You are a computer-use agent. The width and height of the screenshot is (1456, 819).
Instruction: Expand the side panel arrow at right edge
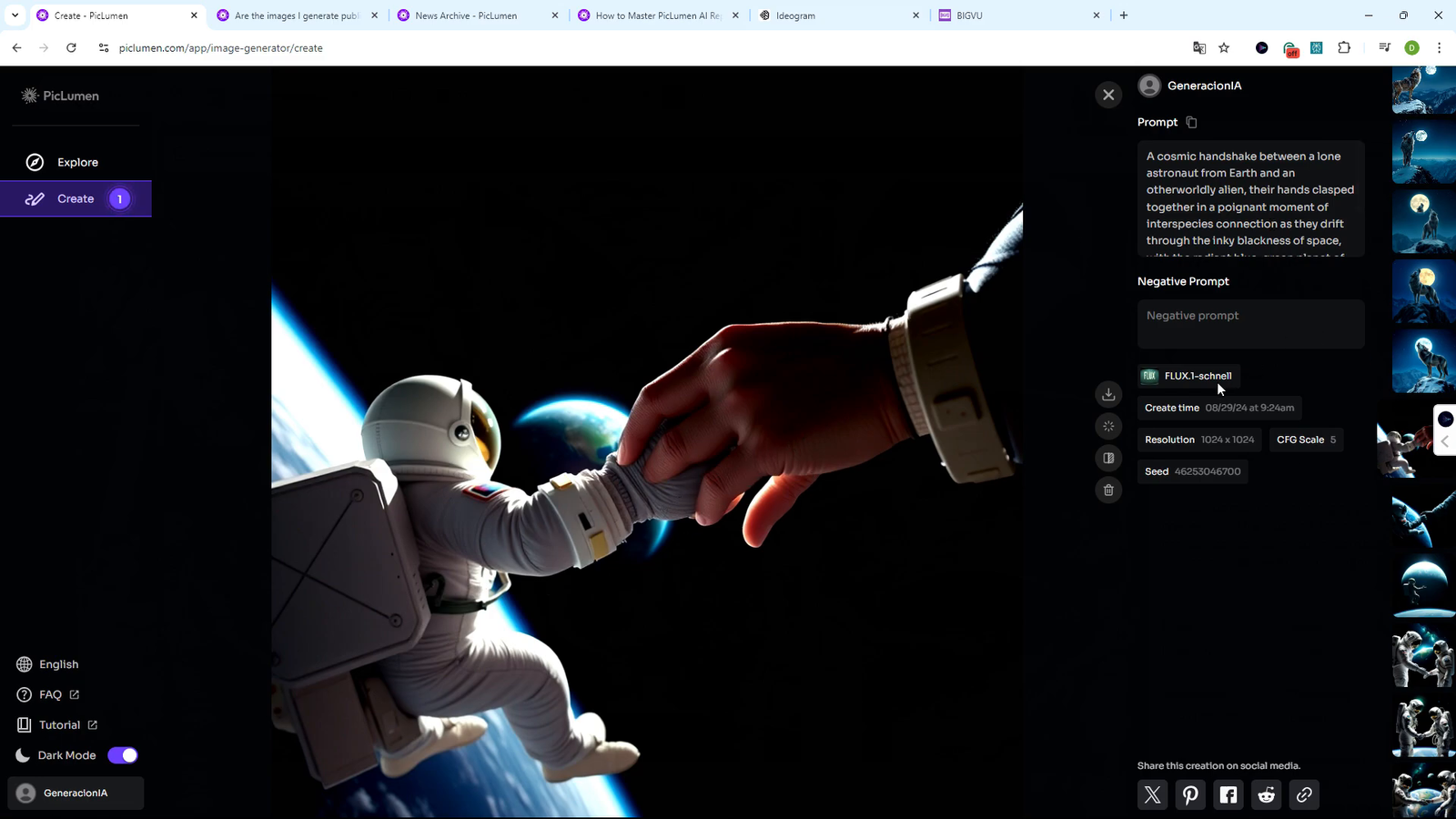(1445, 440)
